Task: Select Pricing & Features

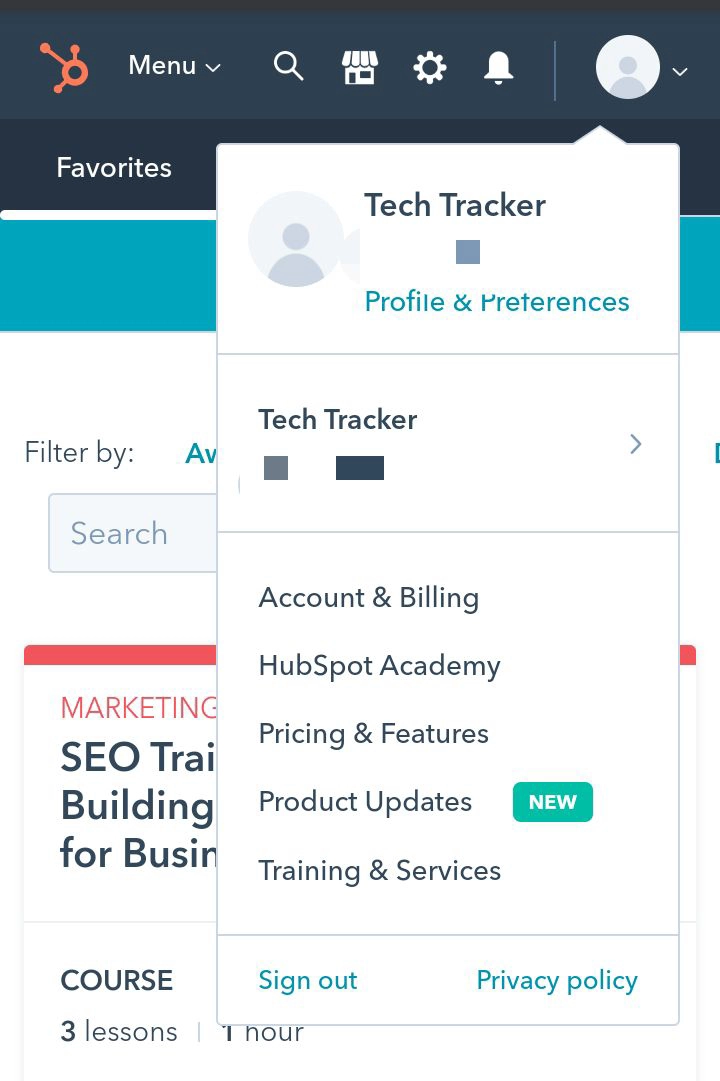Action: pos(373,734)
